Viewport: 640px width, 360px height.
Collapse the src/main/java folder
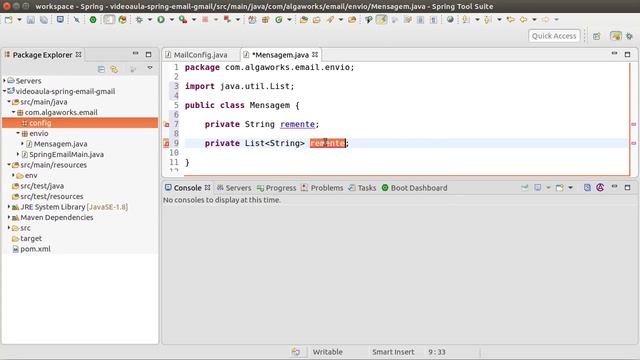pyautogui.click(x=9, y=102)
